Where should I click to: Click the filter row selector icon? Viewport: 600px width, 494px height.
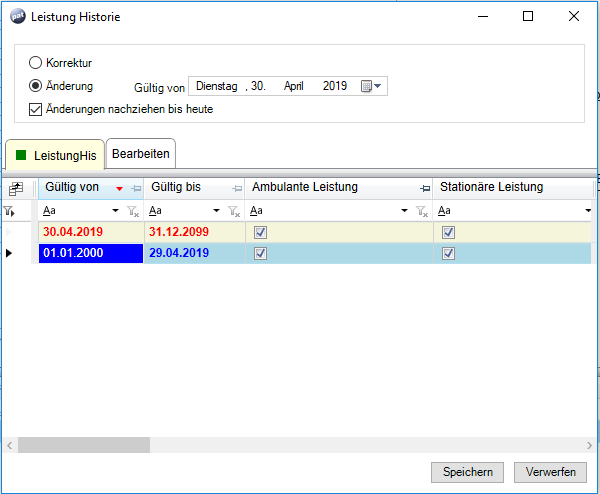(9, 211)
